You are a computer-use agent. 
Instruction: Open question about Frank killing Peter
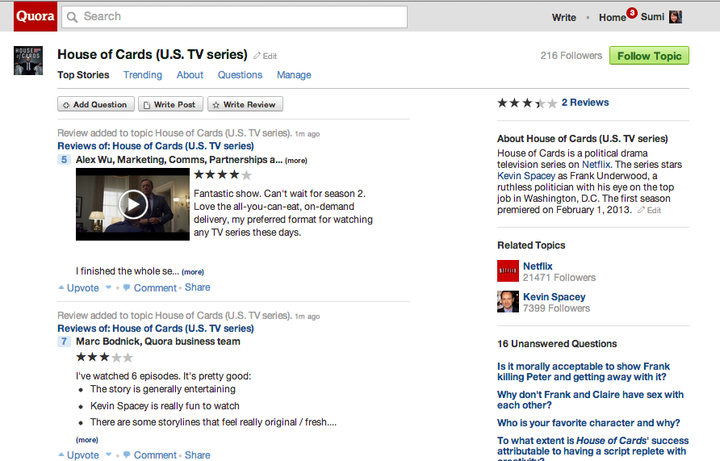click(583, 371)
